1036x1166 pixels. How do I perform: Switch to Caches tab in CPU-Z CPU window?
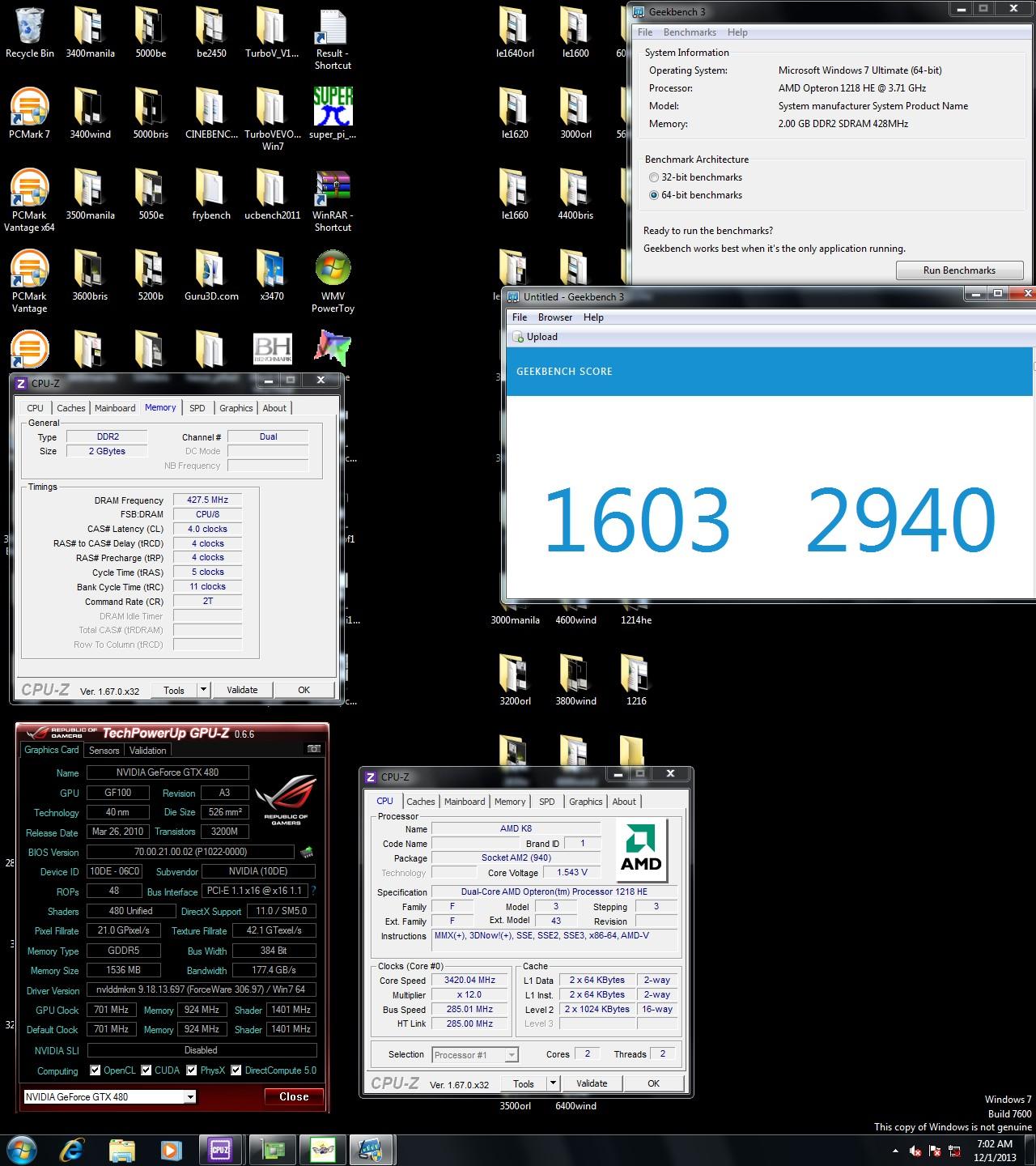421,802
